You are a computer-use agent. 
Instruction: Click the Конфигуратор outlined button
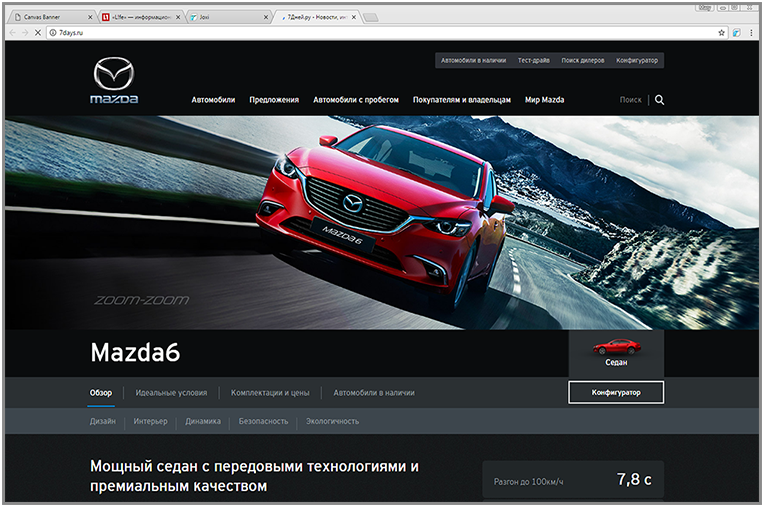coord(616,393)
